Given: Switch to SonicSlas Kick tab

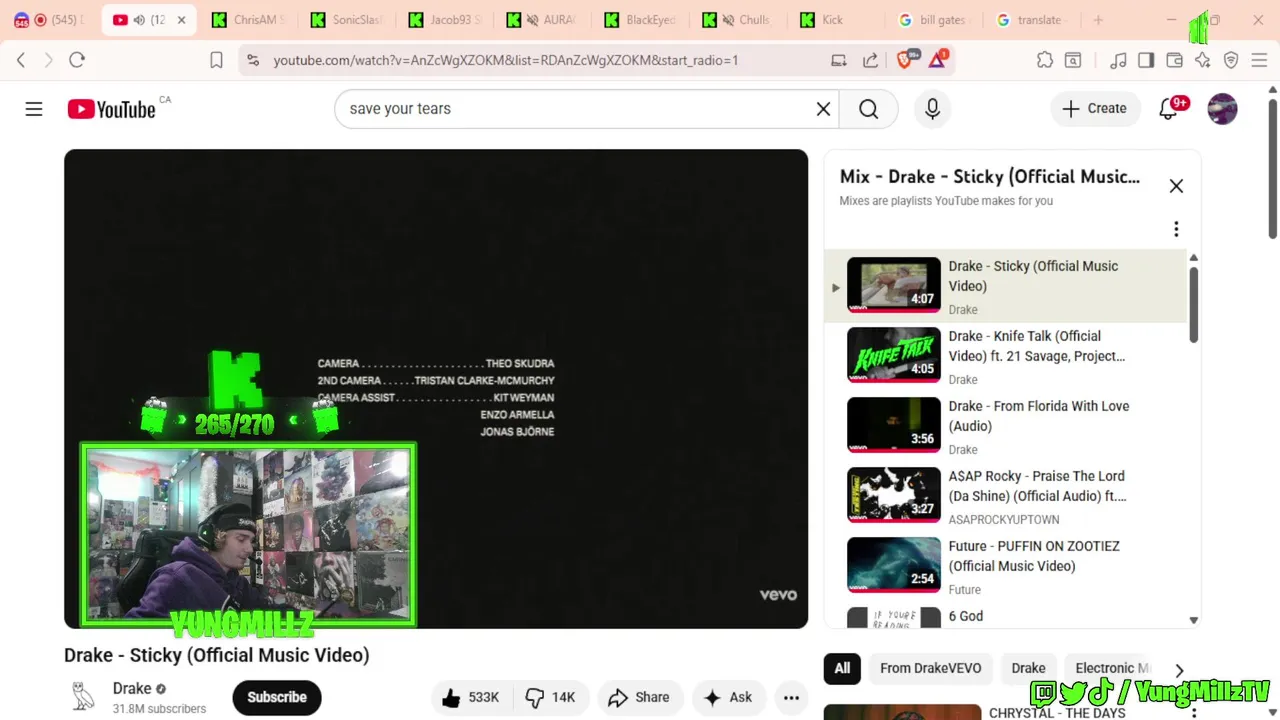Looking at the screenshot, I should (x=346, y=20).
